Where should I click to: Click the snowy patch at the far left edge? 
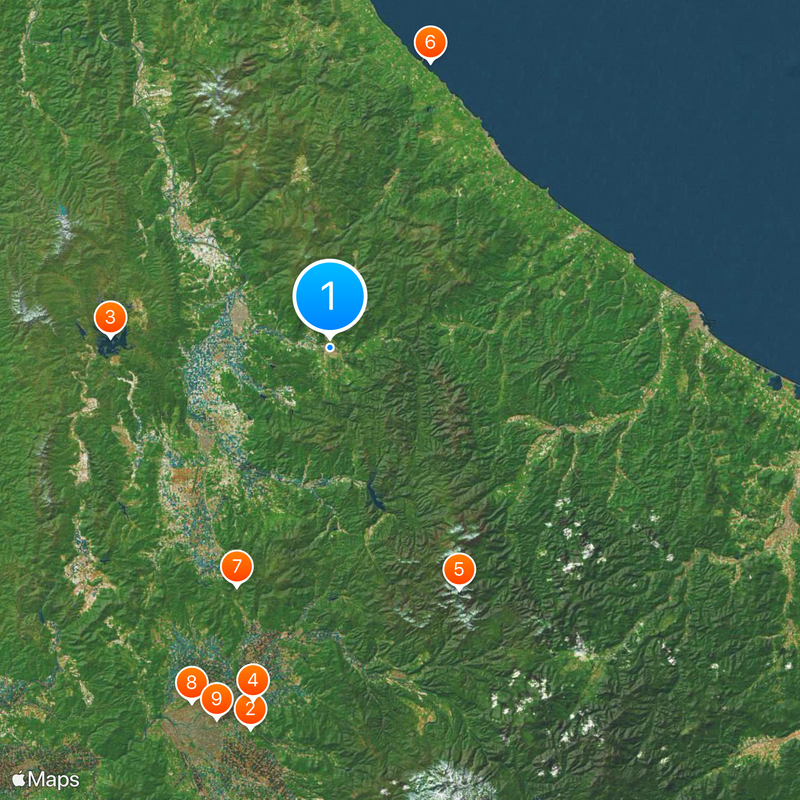click(28, 312)
